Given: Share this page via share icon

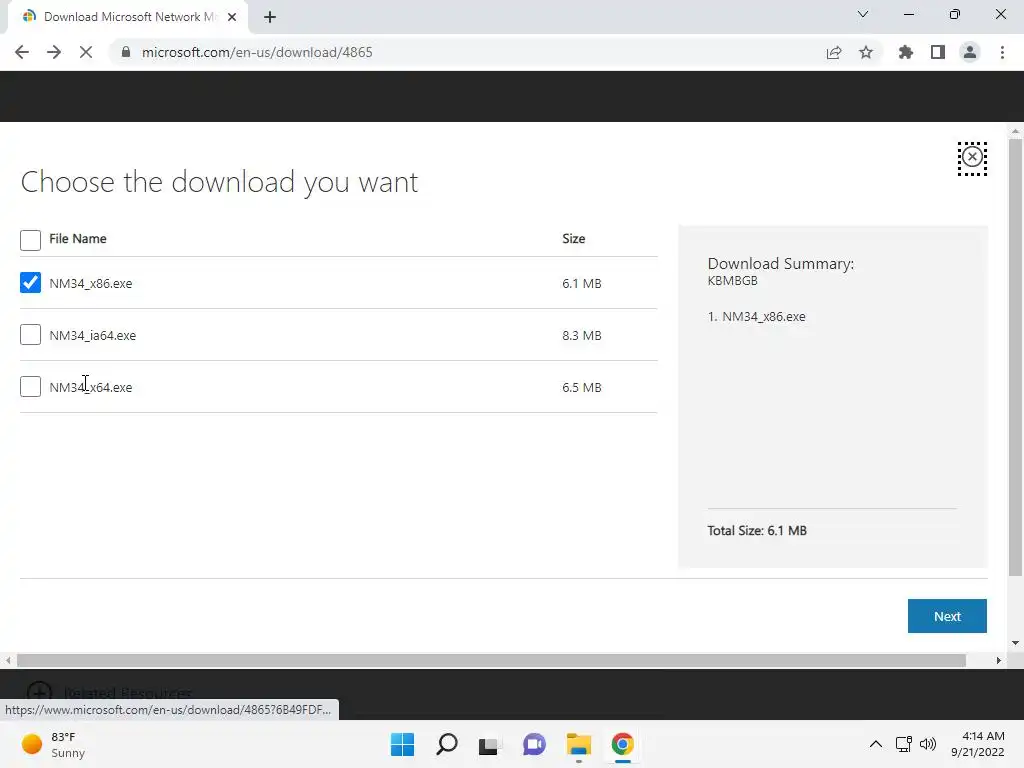Looking at the screenshot, I should pos(834,52).
